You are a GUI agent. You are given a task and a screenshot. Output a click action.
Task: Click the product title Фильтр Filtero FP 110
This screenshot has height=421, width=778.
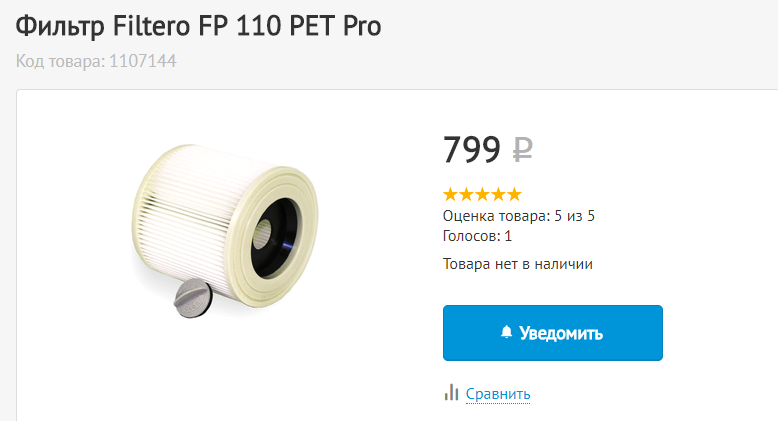[199, 25]
